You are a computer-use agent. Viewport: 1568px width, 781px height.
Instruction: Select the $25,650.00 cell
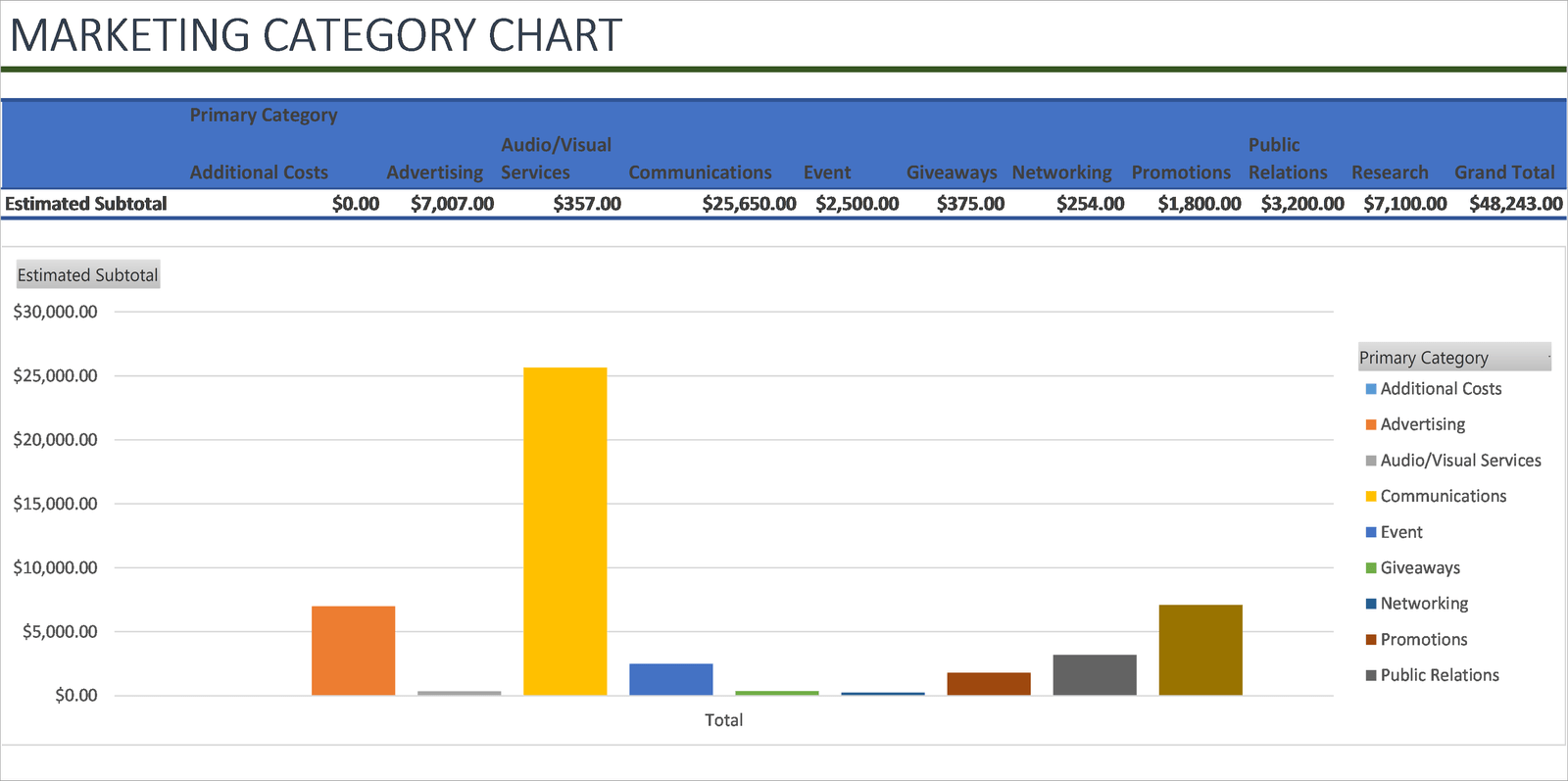[749, 204]
